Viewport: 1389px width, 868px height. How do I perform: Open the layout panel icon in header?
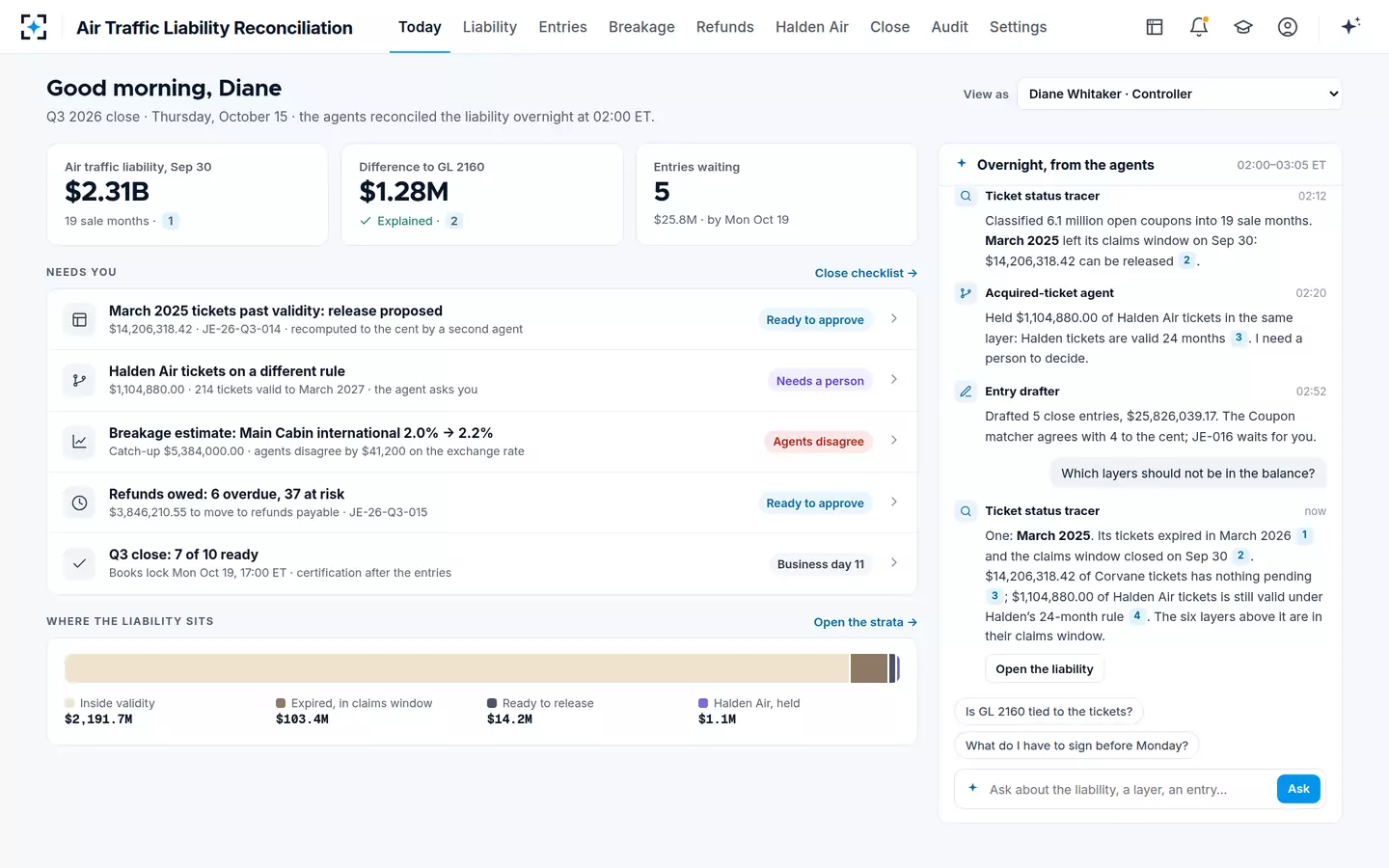[x=1155, y=27]
